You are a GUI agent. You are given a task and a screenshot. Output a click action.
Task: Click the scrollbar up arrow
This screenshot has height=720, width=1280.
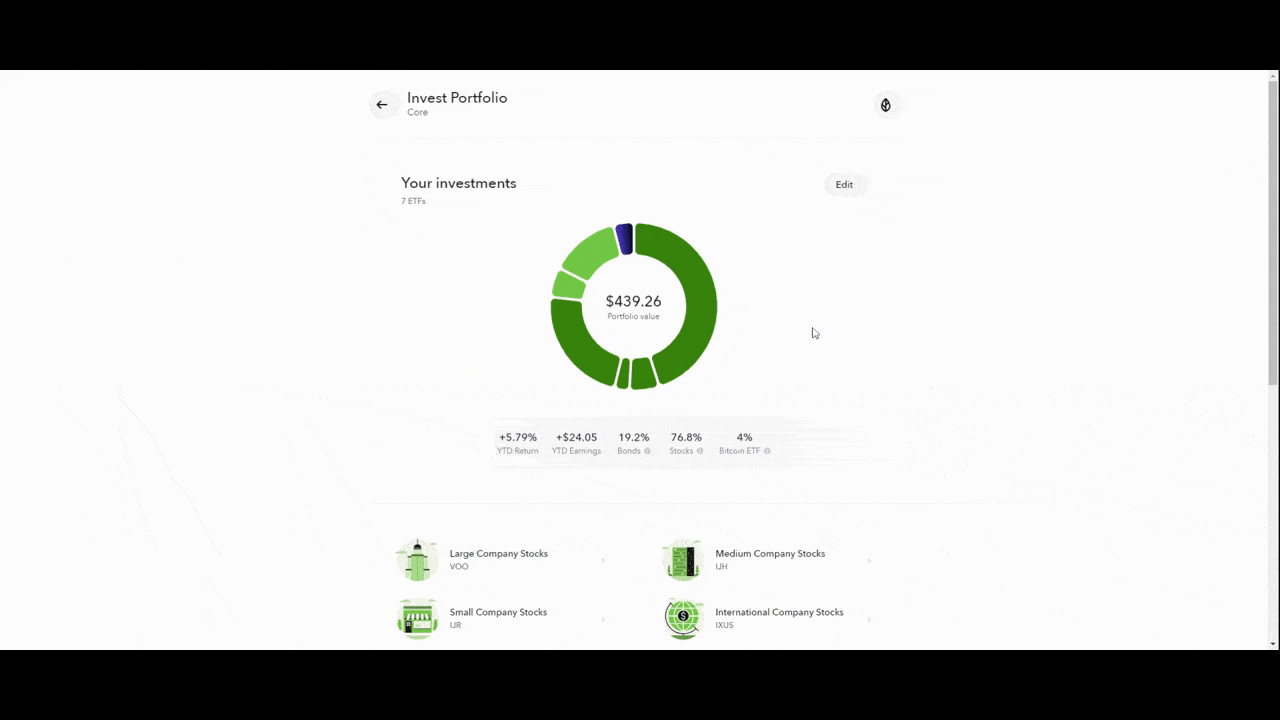[x=1273, y=77]
